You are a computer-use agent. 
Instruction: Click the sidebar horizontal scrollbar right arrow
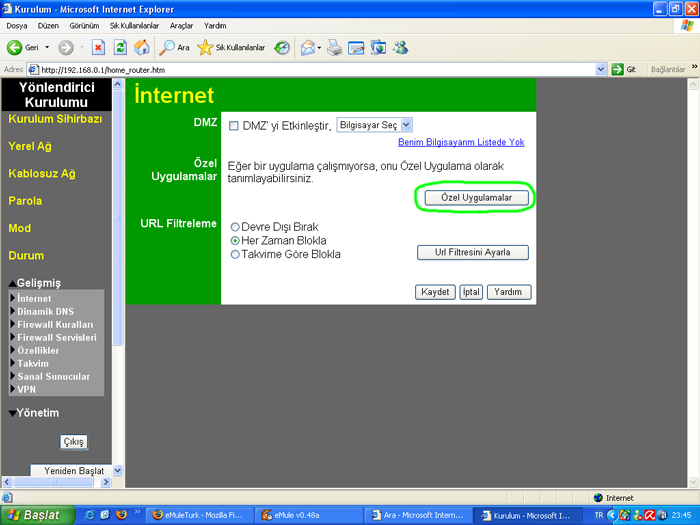(x=106, y=482)
